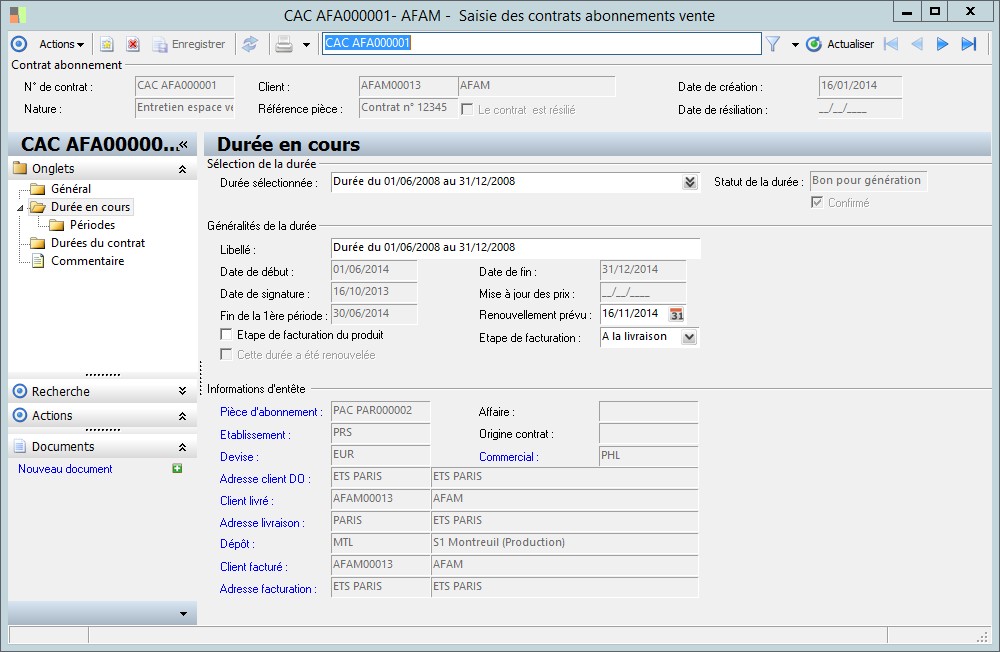Click the printer icon
Viewport: 1000px width, 652px height.
pyautogui.click(x=284, y=44)
